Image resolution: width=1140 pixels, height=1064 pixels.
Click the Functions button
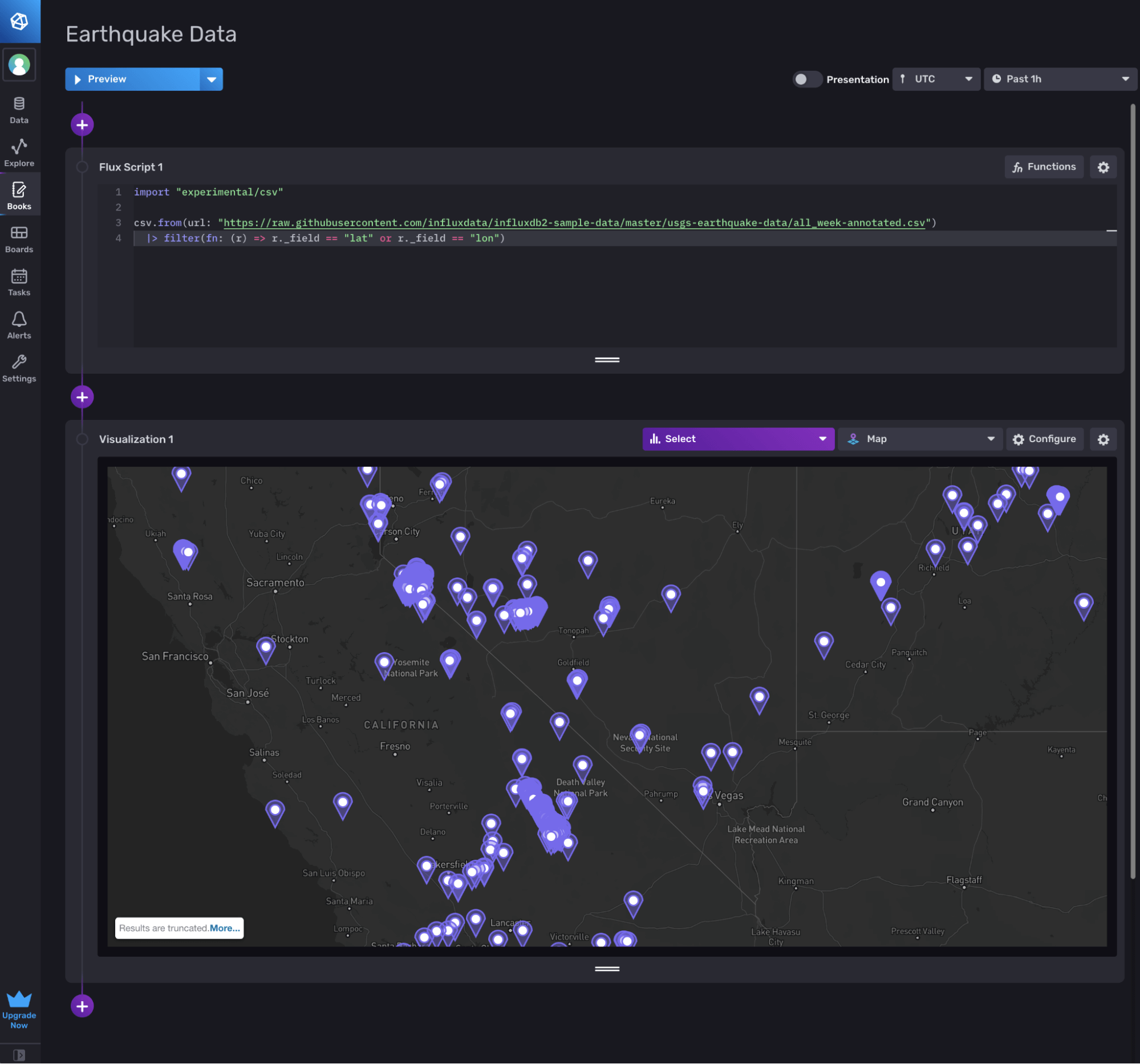[x=1043, y=167]
